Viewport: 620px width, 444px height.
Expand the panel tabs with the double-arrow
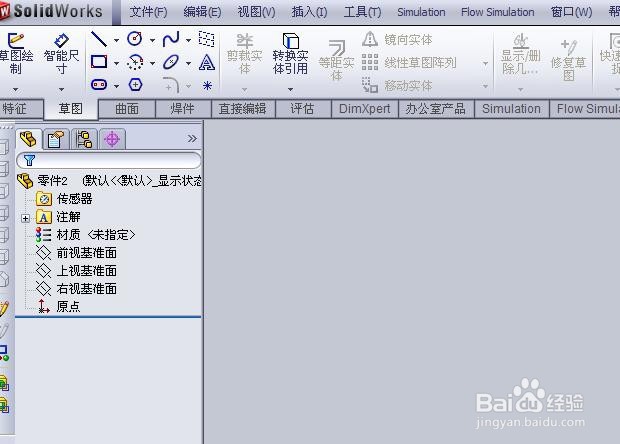coord(192,138)
